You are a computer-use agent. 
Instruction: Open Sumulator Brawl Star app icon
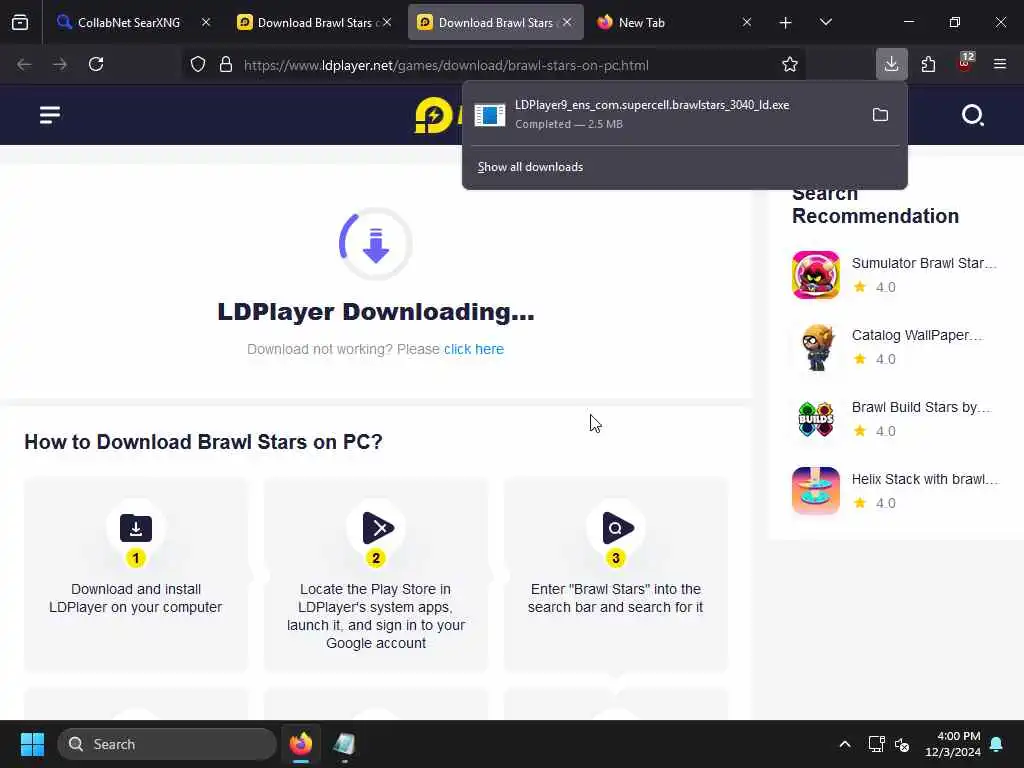pos(816,274)
